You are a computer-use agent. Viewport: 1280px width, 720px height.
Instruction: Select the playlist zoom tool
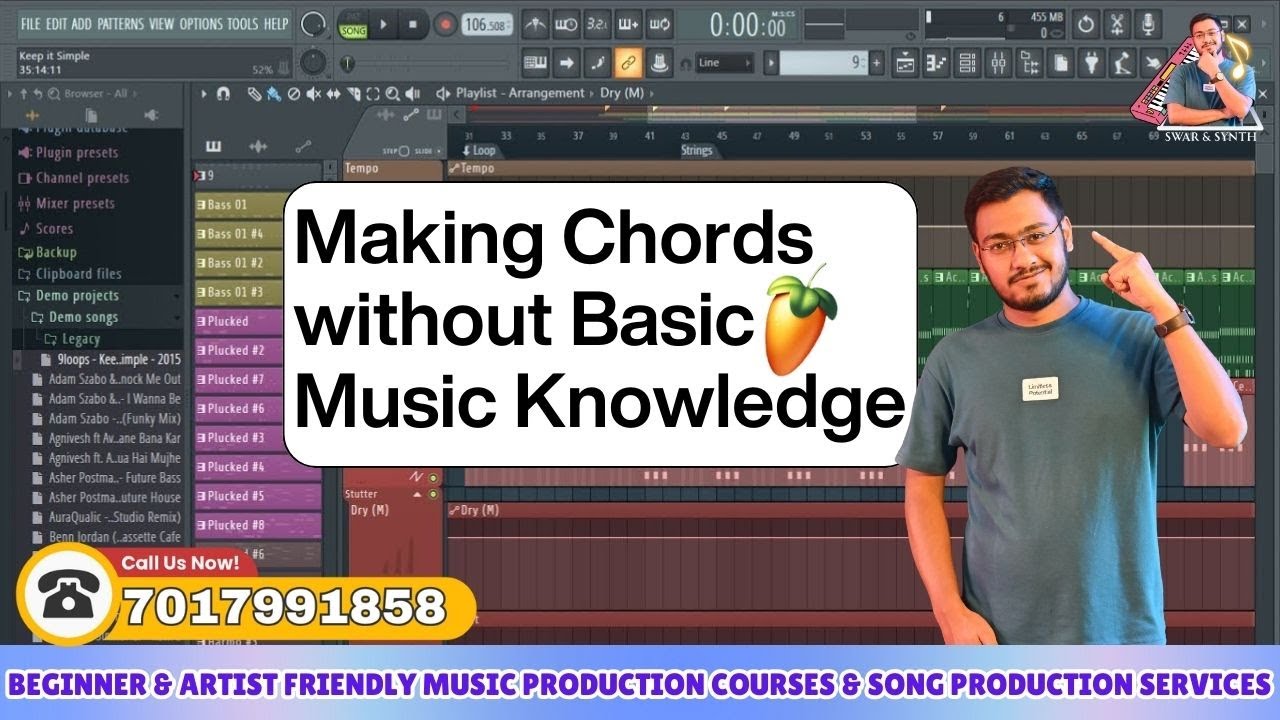(x=392, y=93)
